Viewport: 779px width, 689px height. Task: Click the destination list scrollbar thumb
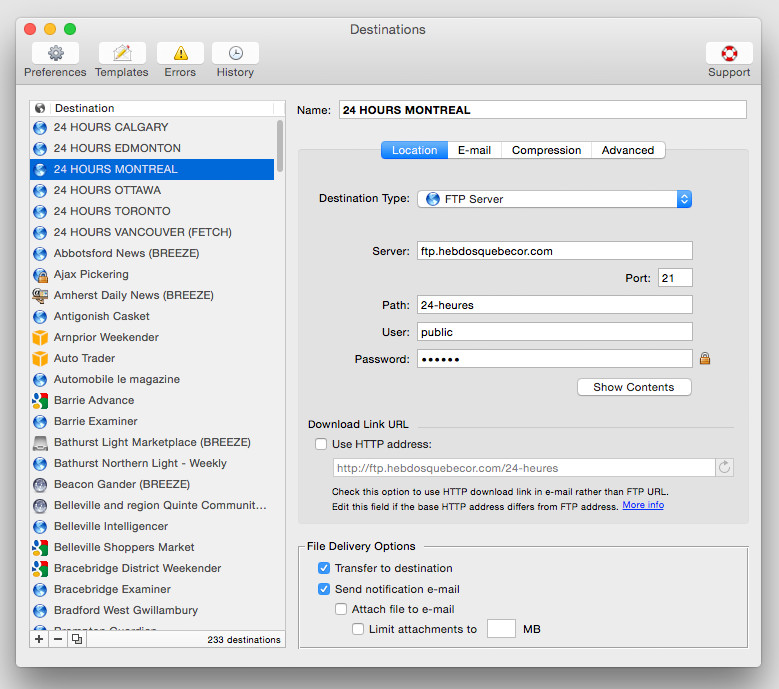(280, 146)
